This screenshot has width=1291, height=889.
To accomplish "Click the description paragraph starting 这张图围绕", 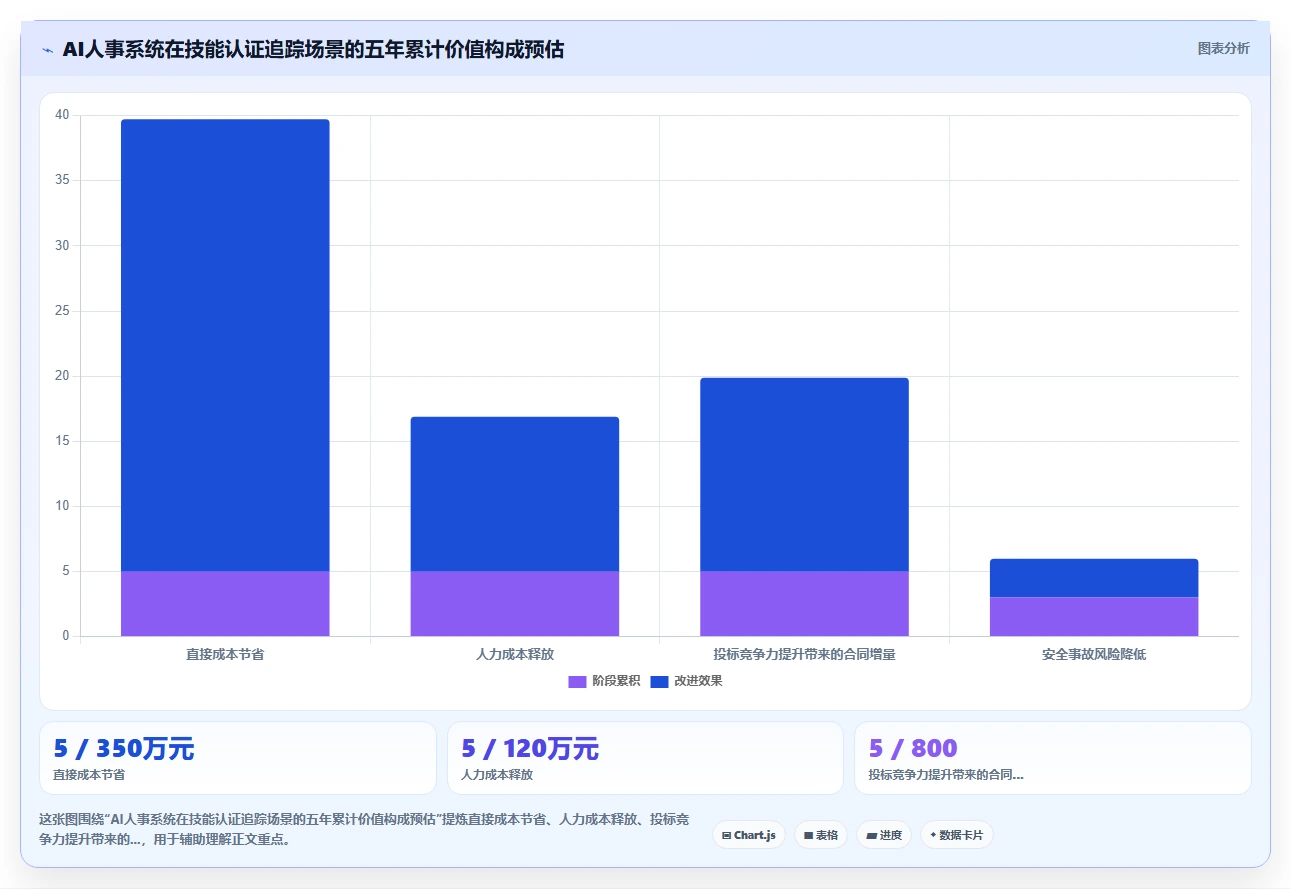I will point(364,829).
